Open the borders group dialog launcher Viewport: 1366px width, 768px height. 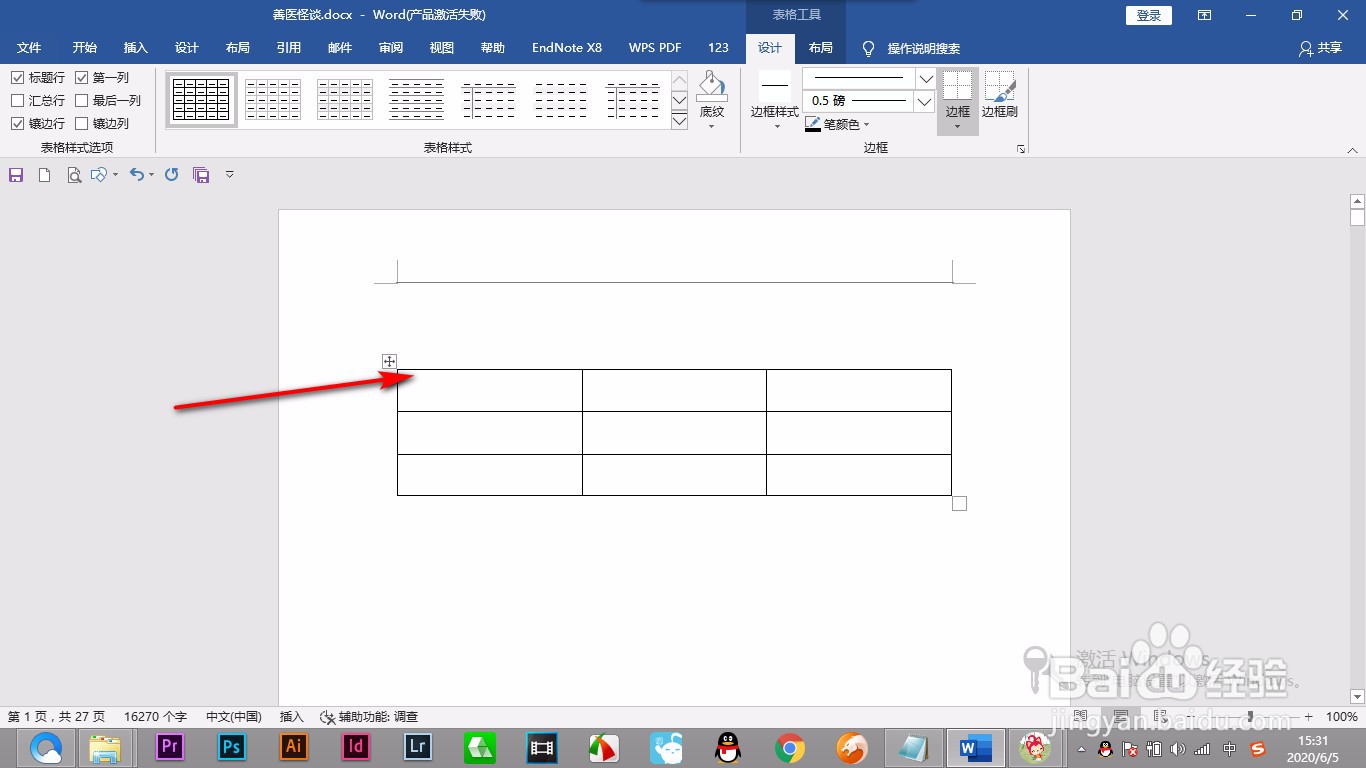(x=1021, y=149)
